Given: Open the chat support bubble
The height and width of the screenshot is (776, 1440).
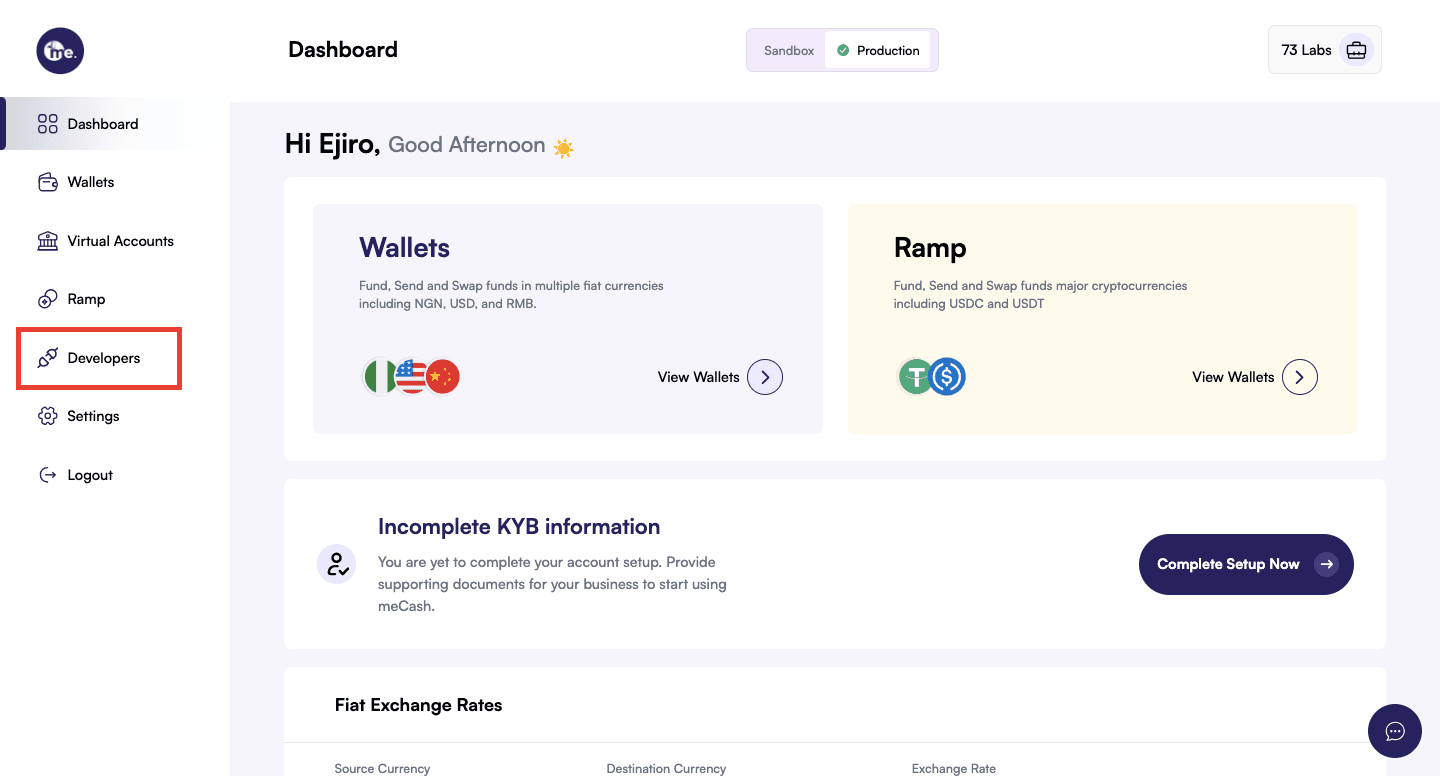Looking at the screenshot, I should (1394, 731).
